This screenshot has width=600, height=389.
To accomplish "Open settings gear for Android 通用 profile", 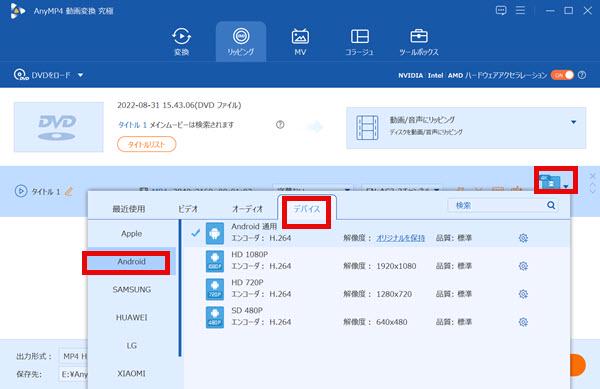I will (523, 238).
